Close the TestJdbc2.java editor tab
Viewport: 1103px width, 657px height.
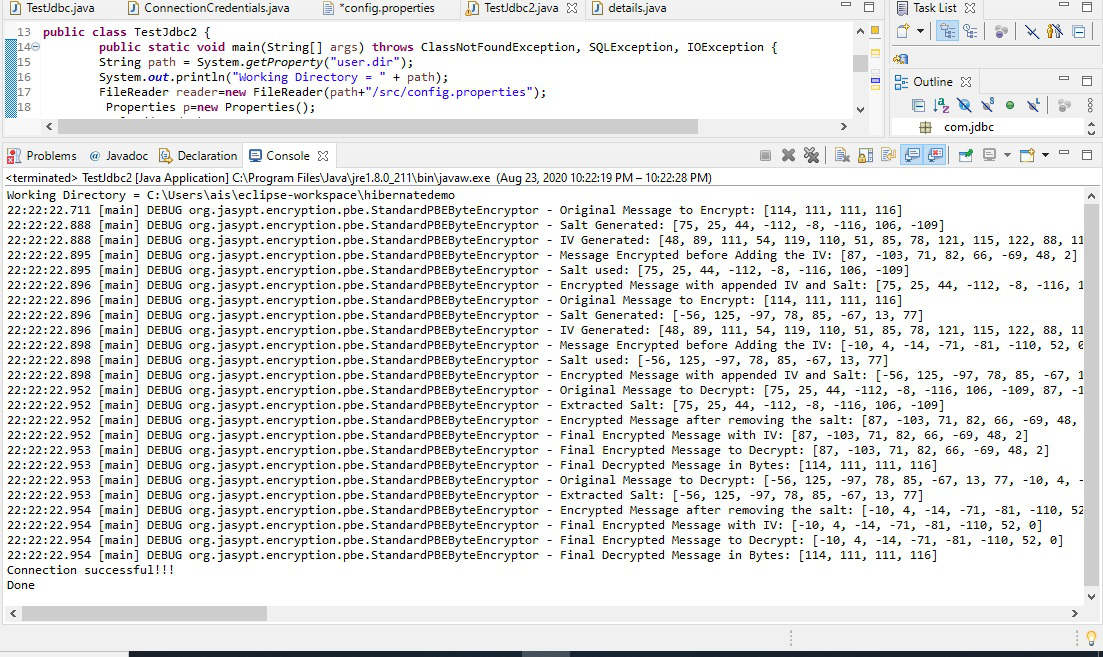[572, 8]
